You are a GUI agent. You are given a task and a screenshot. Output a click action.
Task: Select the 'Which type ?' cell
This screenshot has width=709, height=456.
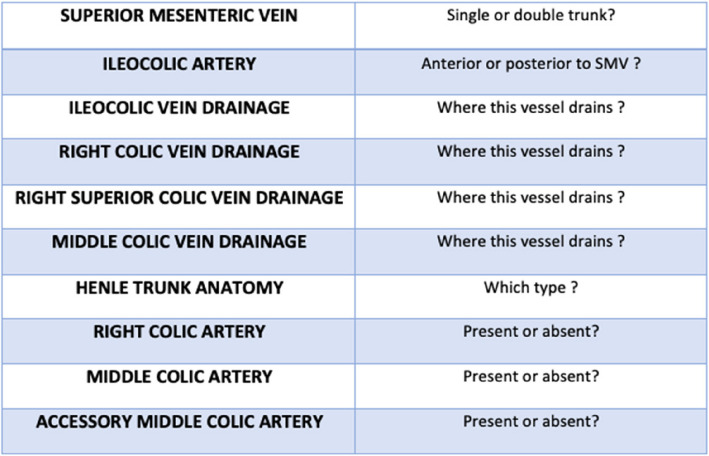pyautogui.click(x=531, y=288)
